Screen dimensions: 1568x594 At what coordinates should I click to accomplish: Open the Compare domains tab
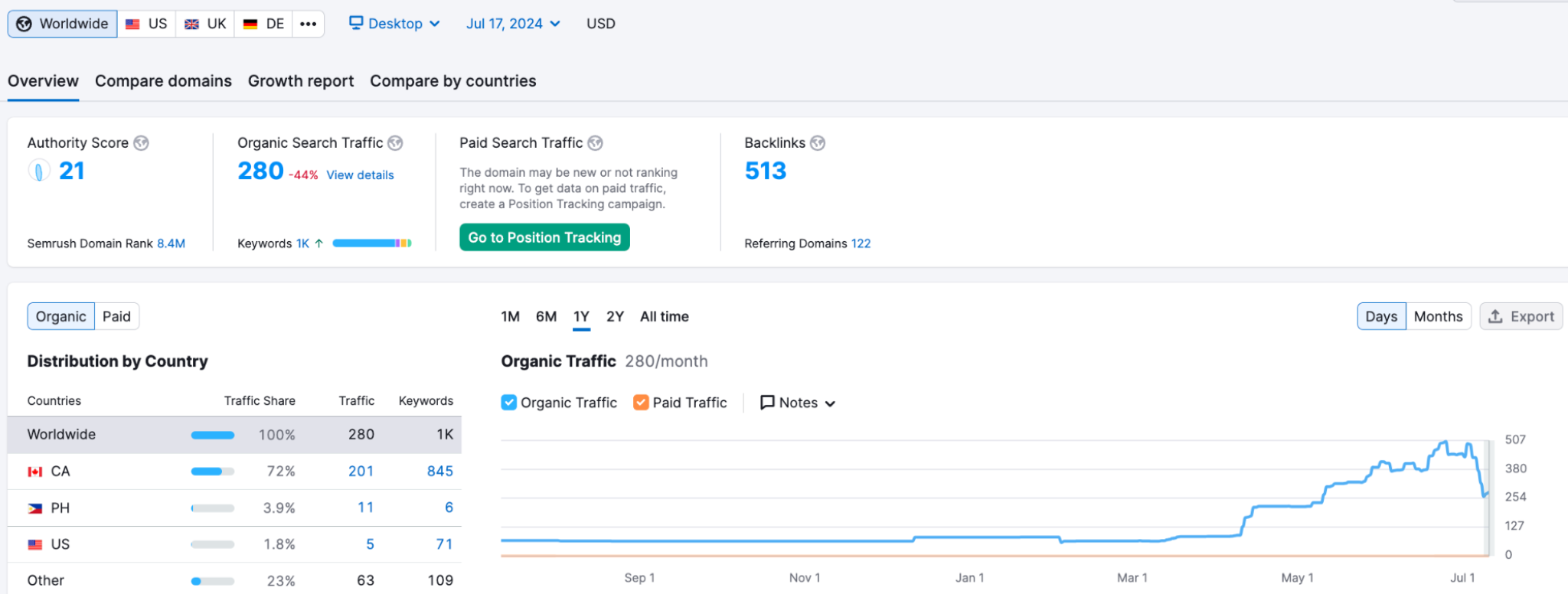[x=163, y=81]
